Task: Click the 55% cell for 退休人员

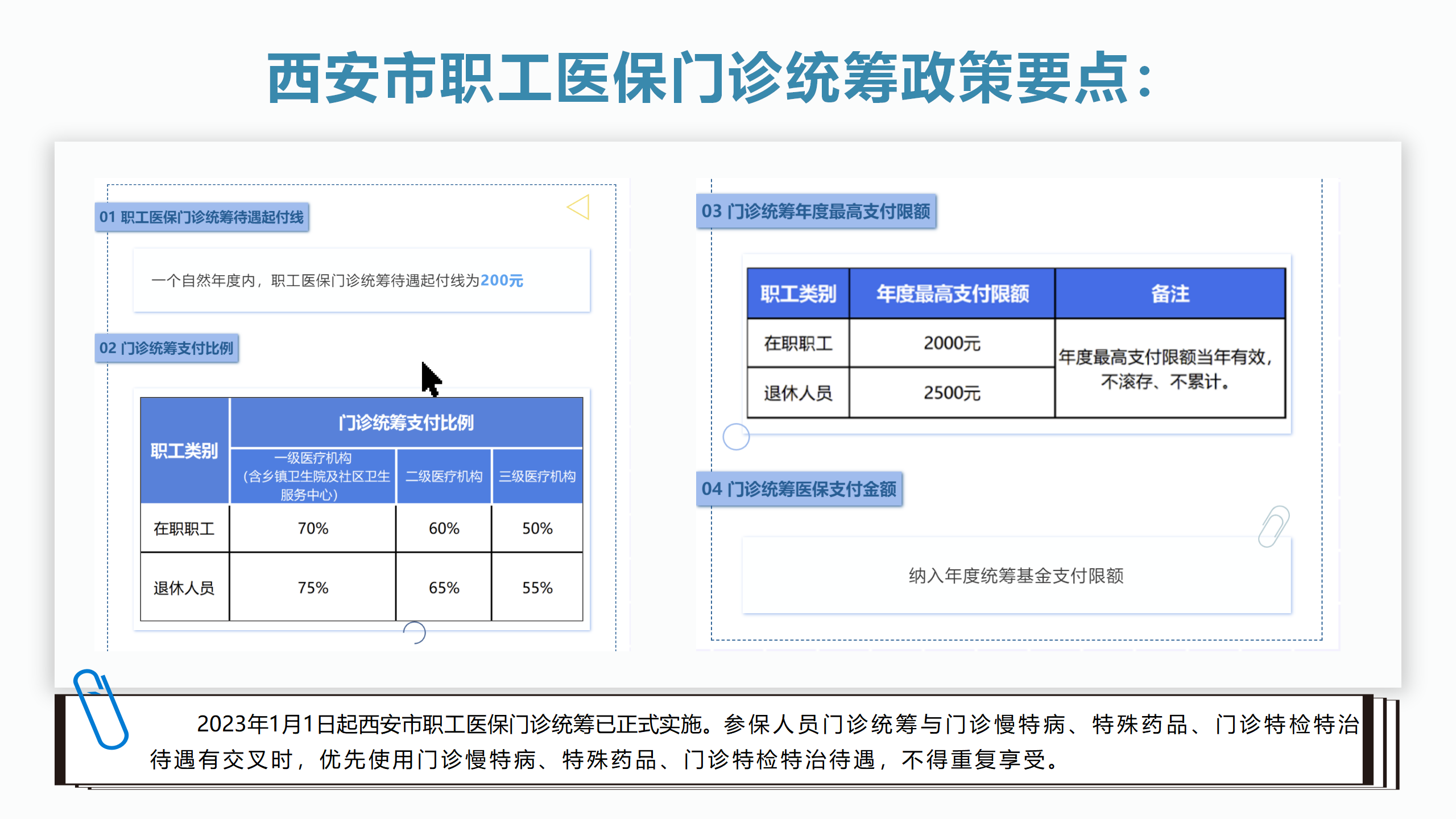Action: [537, 588]
